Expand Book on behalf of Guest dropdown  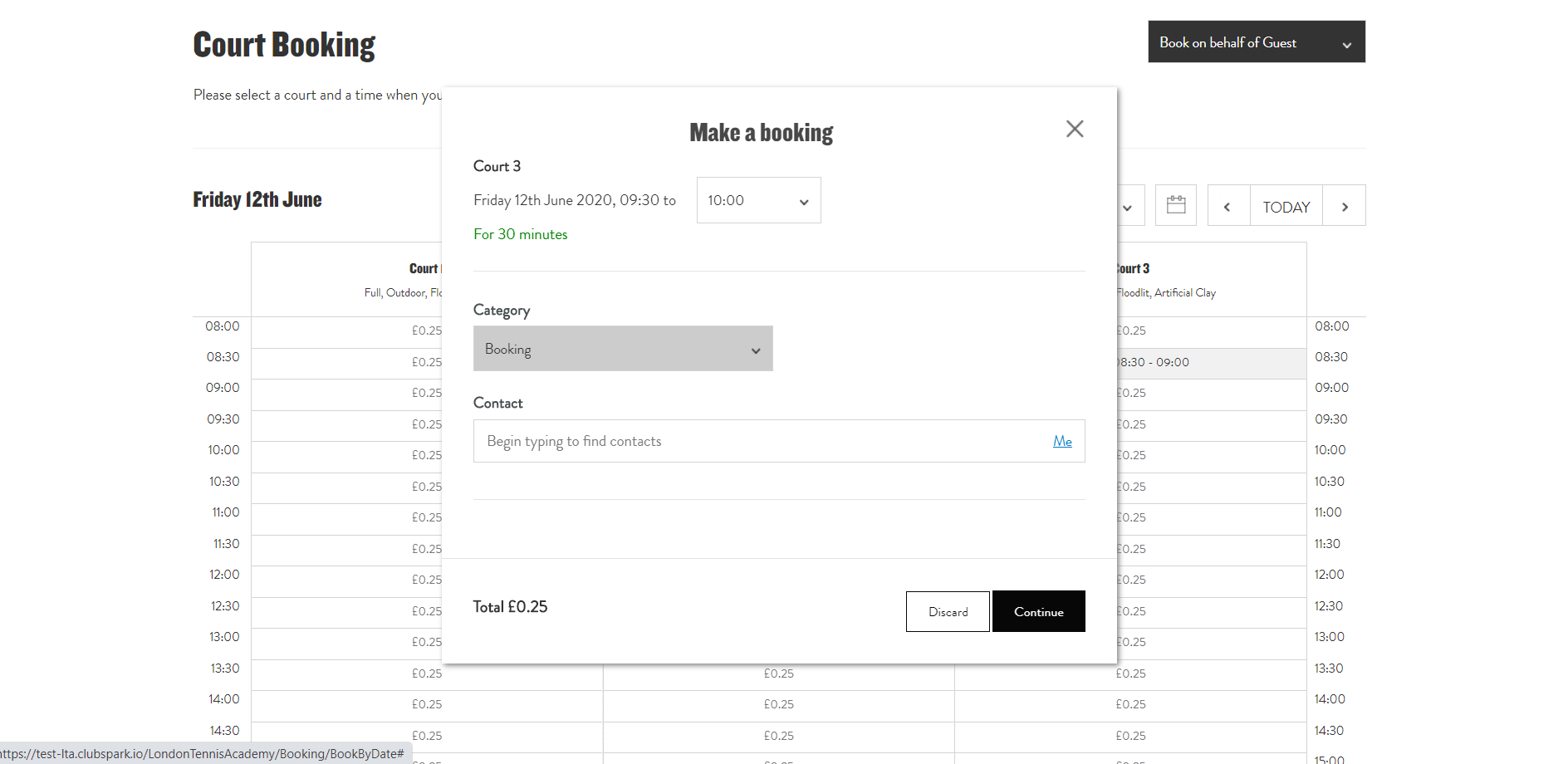1256,42
